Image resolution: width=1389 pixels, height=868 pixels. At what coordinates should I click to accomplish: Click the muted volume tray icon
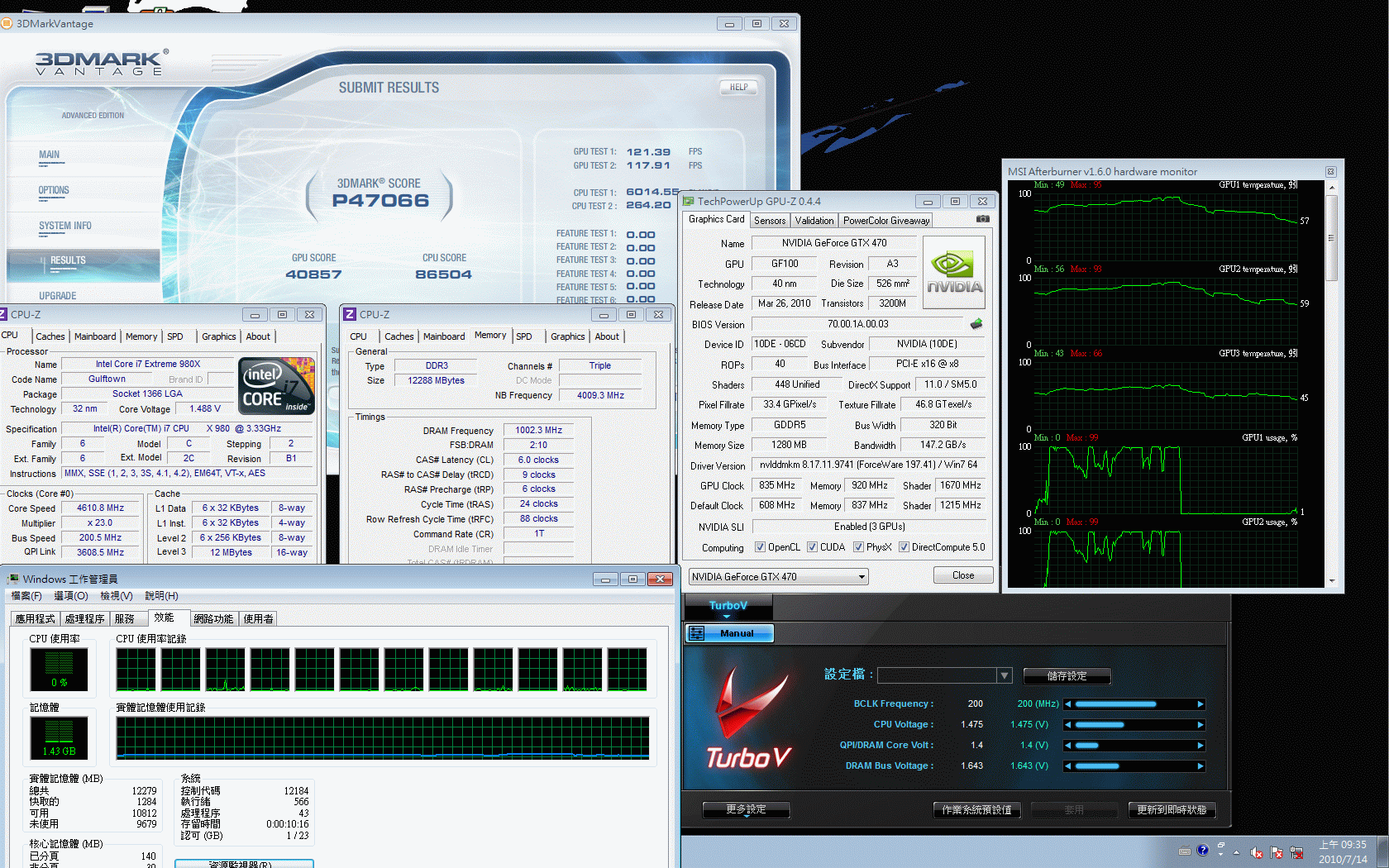pyautogui.click(x=1257, y=852)
